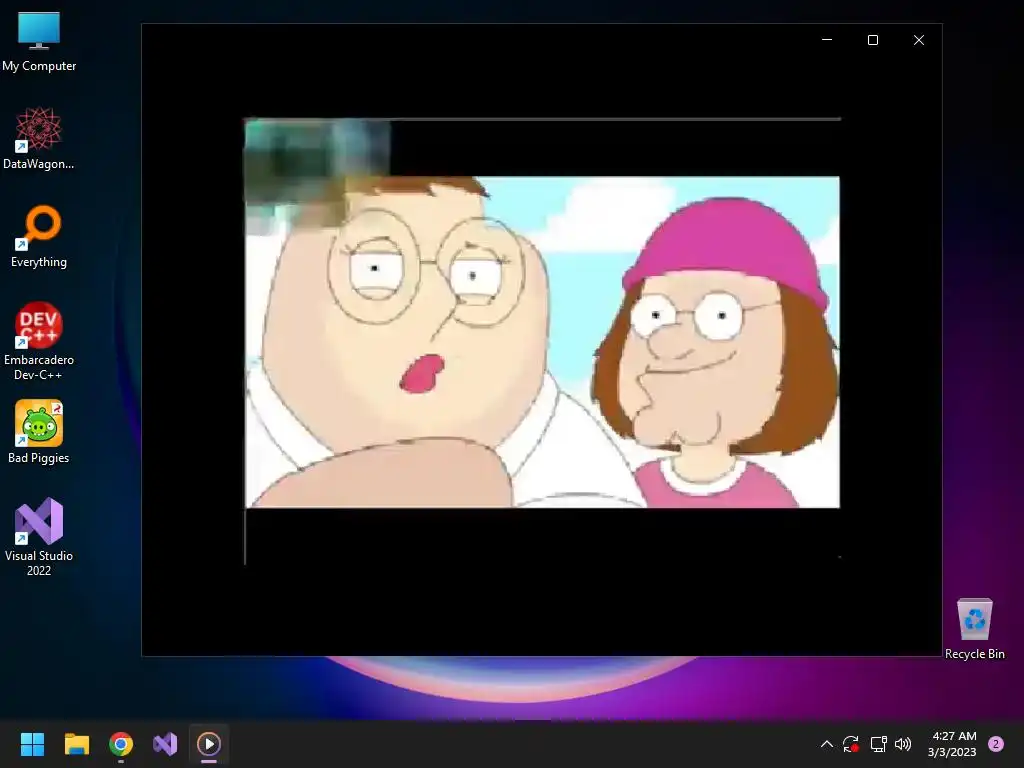1024x768 pixels.
Task: Open Embarcadero Dev-C++ shortcut
Action: point(39,341)
